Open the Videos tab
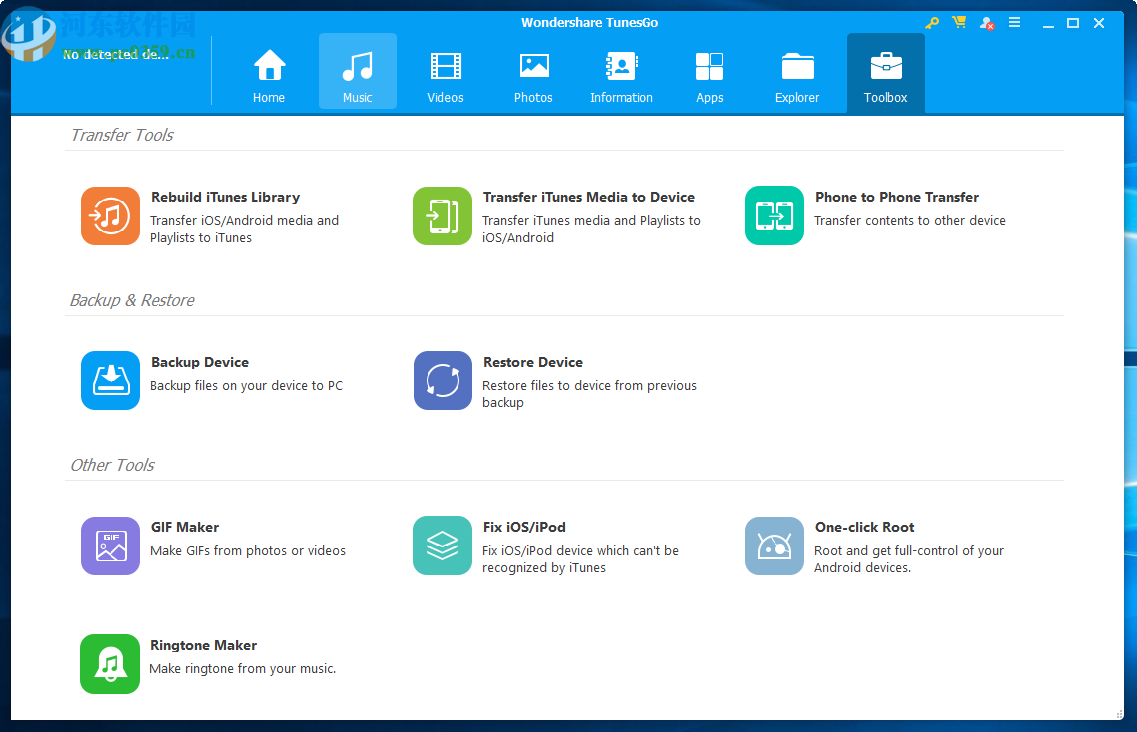The width and height of the screenshot is (1137, 732). pos(445,76)
